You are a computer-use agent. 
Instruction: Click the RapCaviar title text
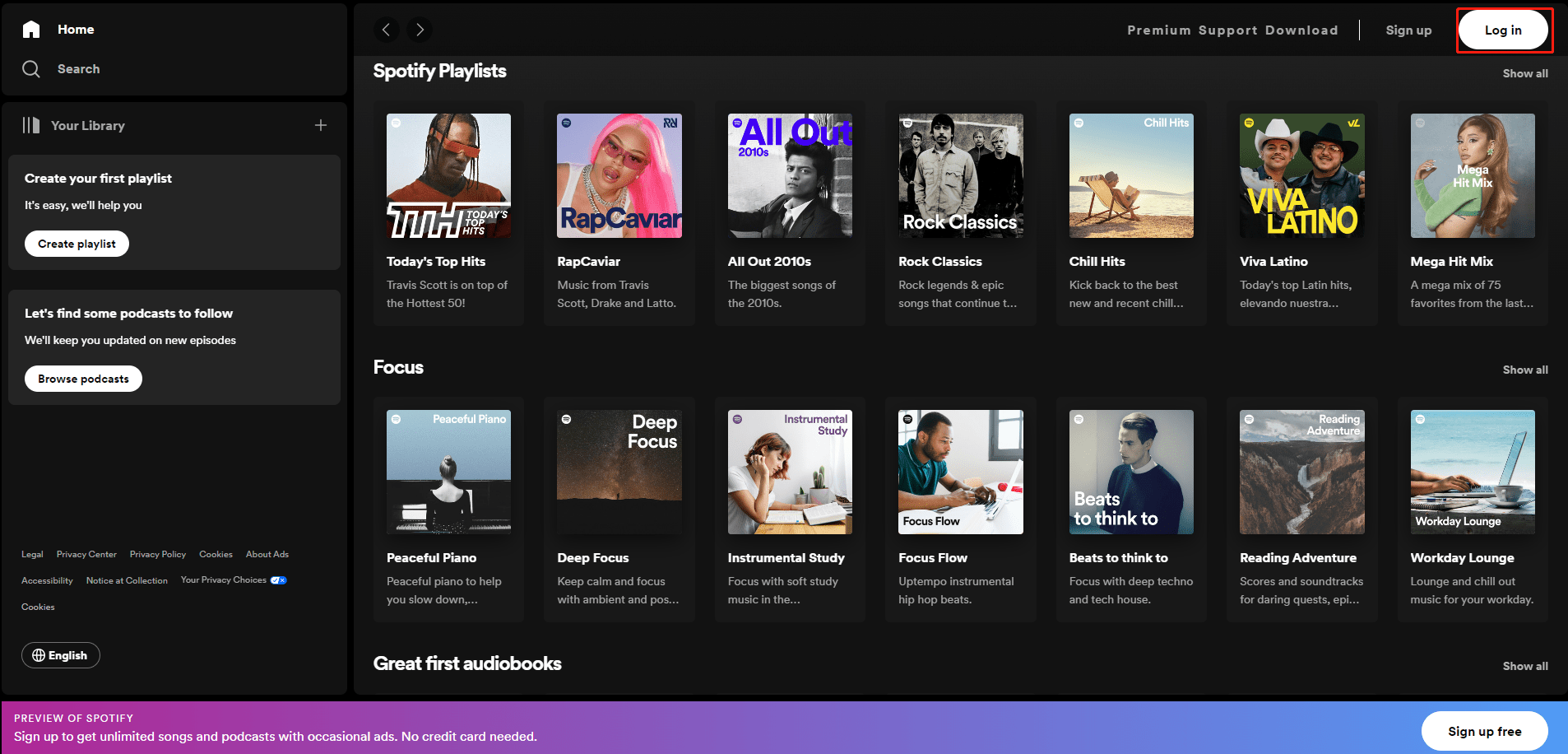(589, 261)
